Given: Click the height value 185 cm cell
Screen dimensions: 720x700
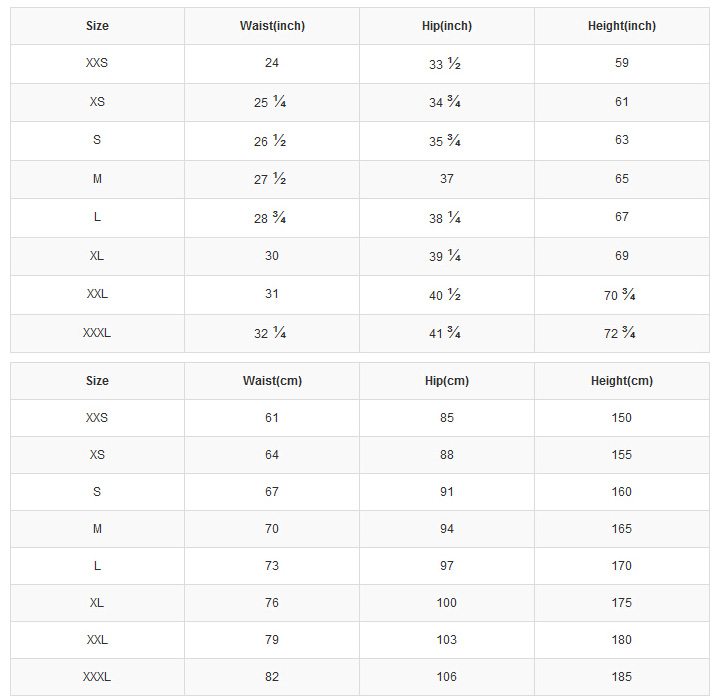Looking at the screenshot, I should click(x=622, y=677).
